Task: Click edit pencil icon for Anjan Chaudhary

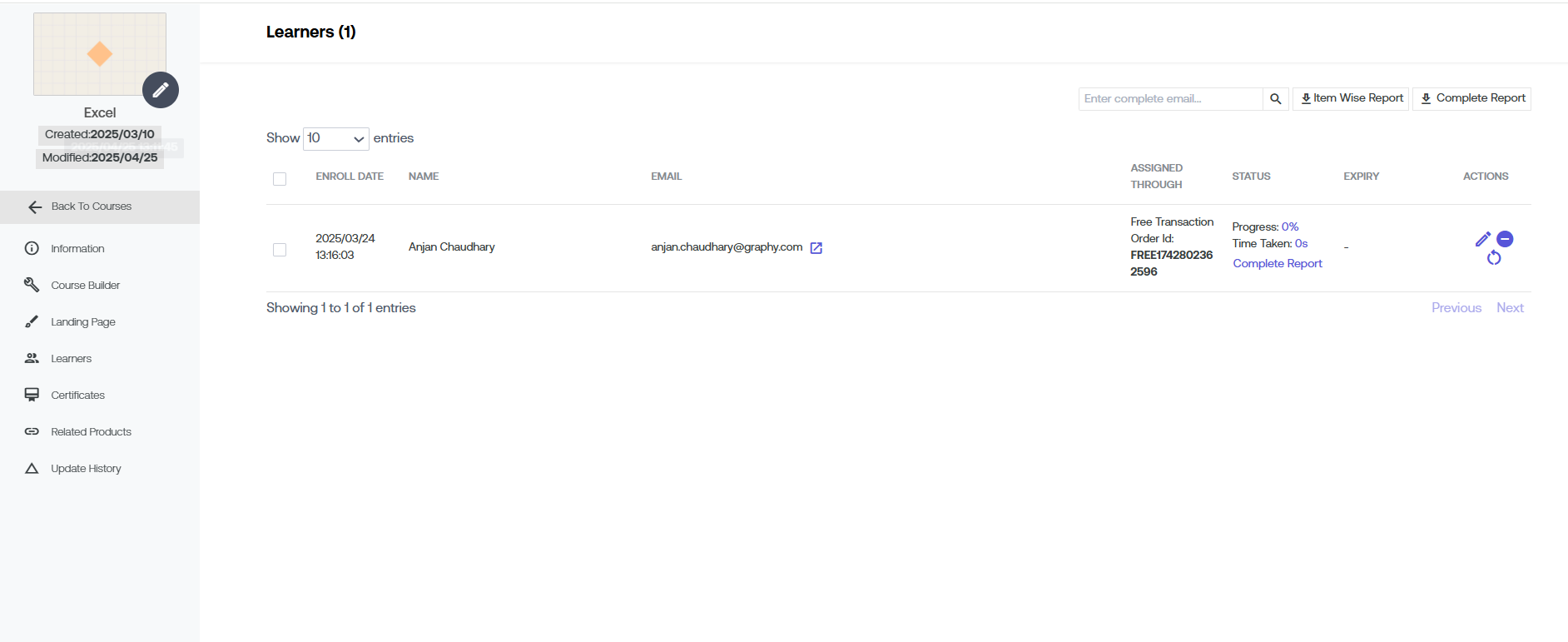Action: [1482, 239]
